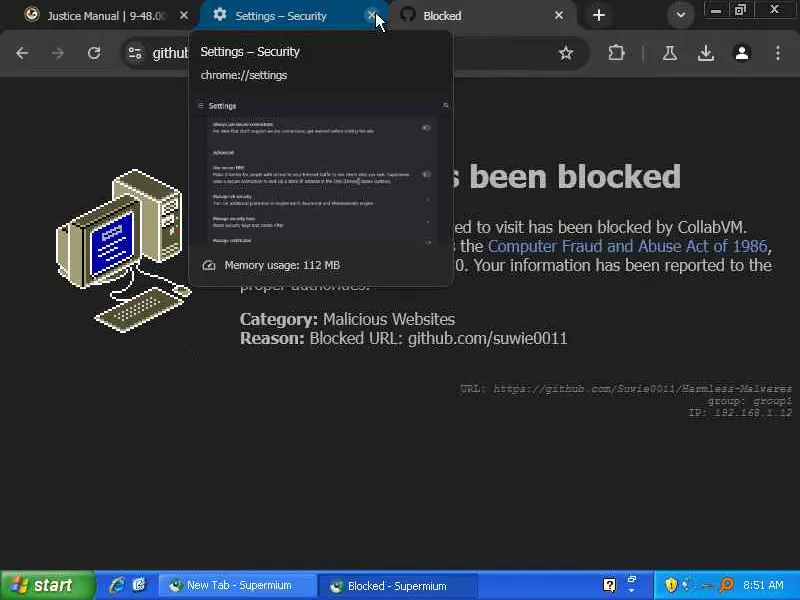Click the network connection tray icon

pos(688,585)
